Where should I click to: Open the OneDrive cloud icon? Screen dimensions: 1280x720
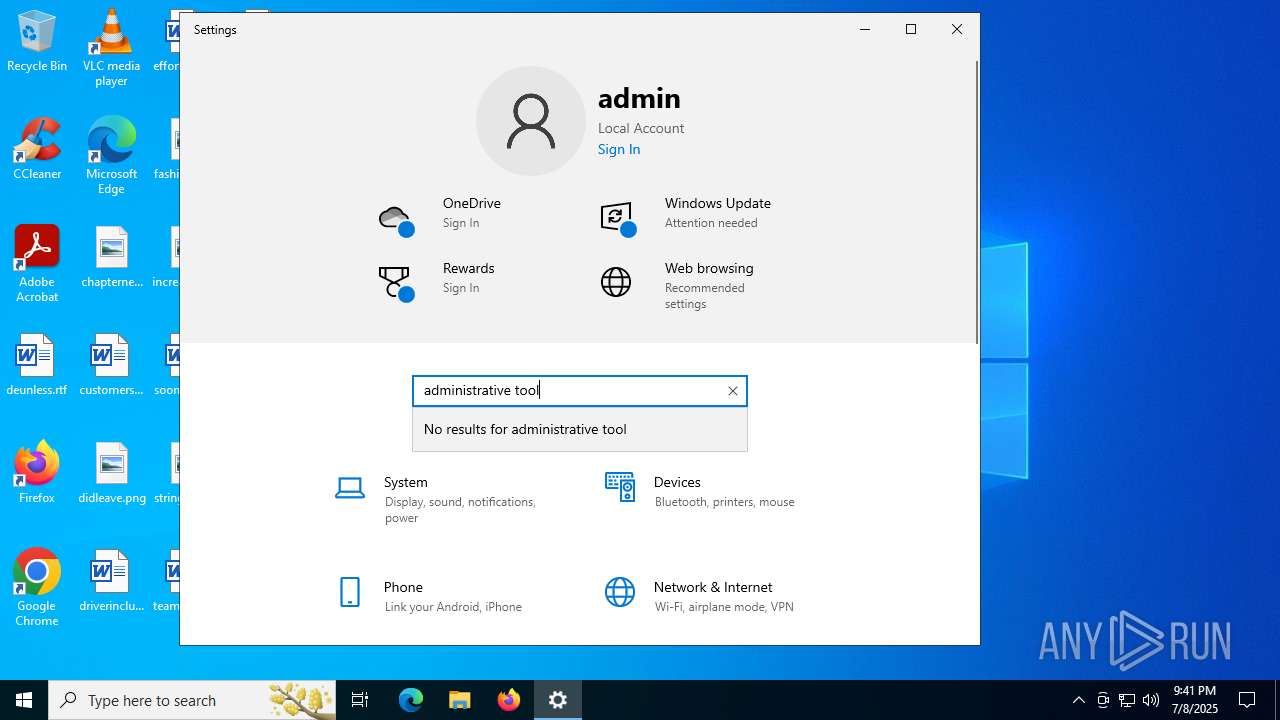[396, 218]
